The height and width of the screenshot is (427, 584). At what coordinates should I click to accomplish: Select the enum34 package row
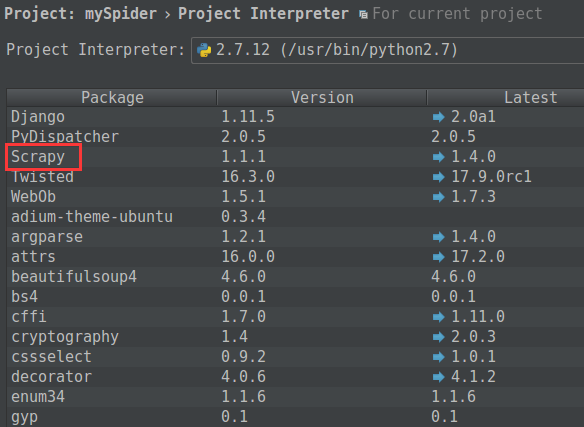(x=295, y=397)
